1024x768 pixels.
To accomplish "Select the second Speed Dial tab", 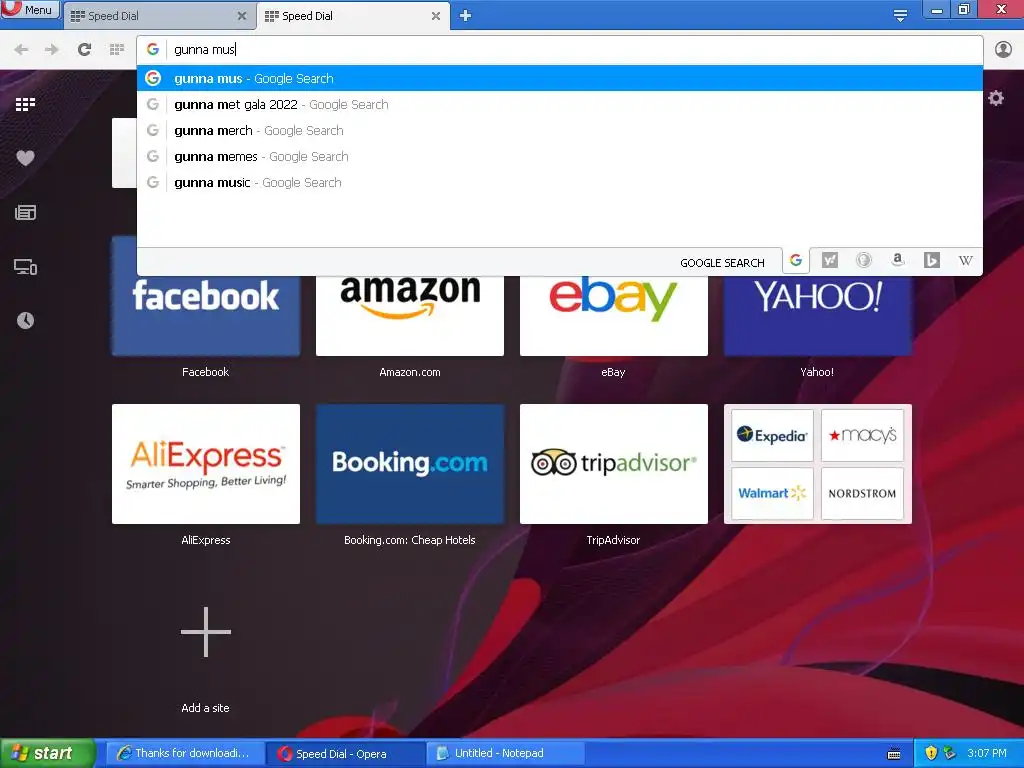I will [x=353, y=16].
